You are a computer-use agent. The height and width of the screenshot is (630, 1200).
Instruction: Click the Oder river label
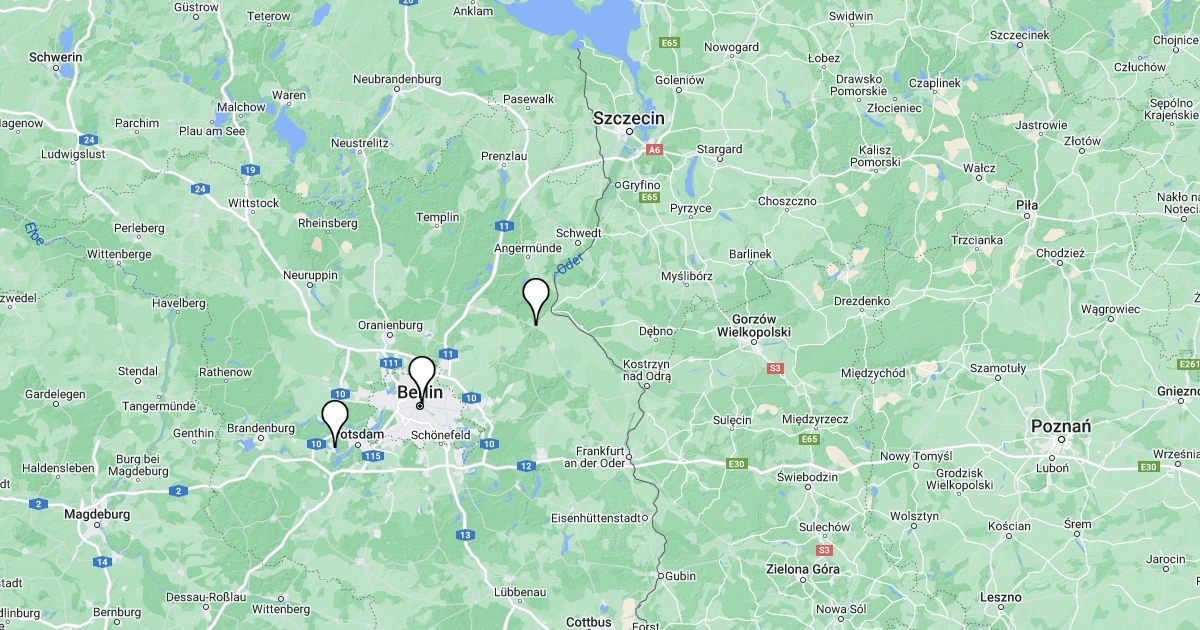pyautogui.click(x=569, y=266)
